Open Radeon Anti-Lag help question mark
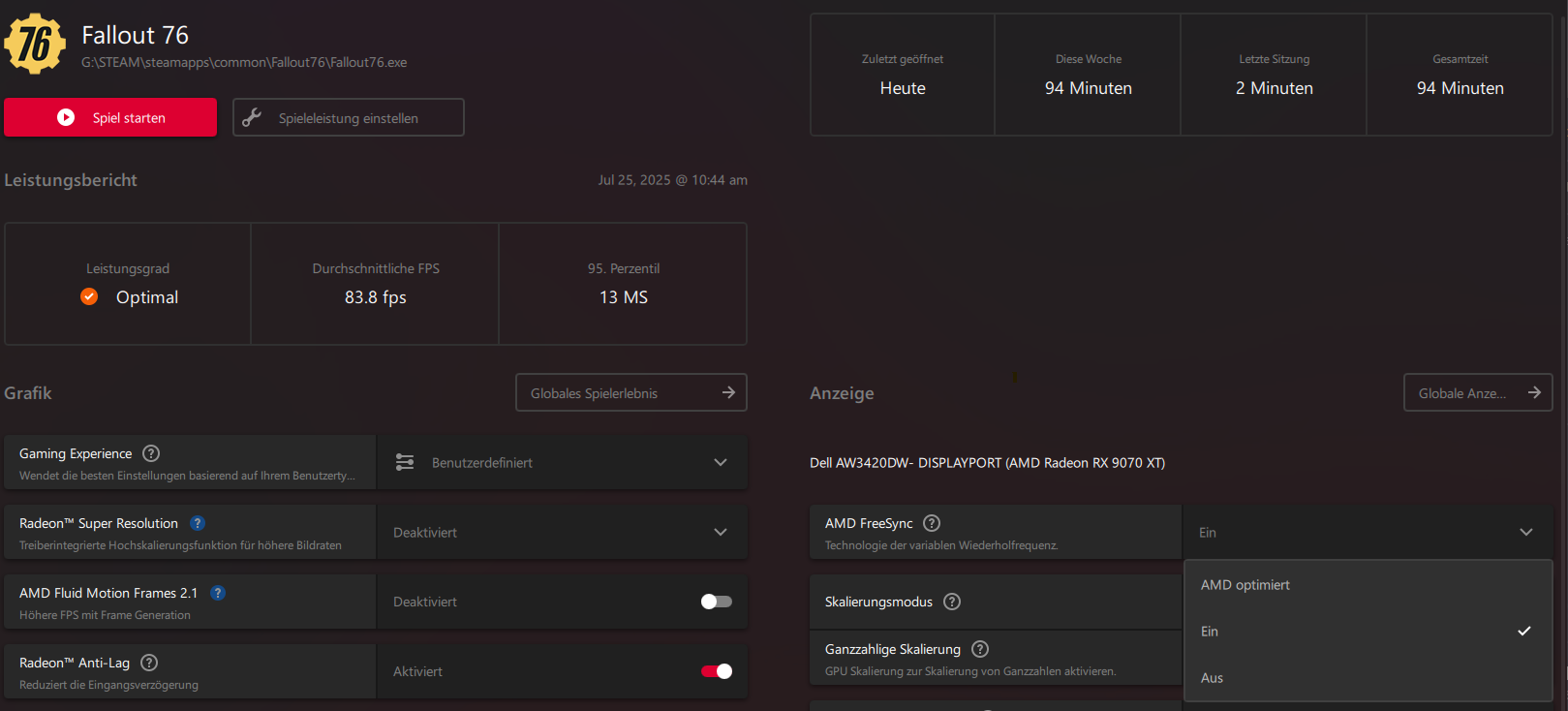This screenshot has width=1568, height=711. click(x=149, y=663)
